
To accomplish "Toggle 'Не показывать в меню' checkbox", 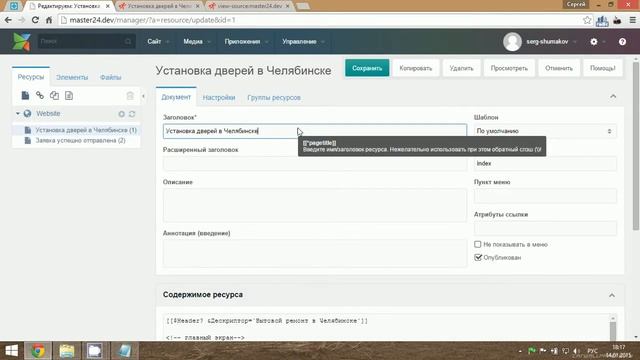I will 478,244.
